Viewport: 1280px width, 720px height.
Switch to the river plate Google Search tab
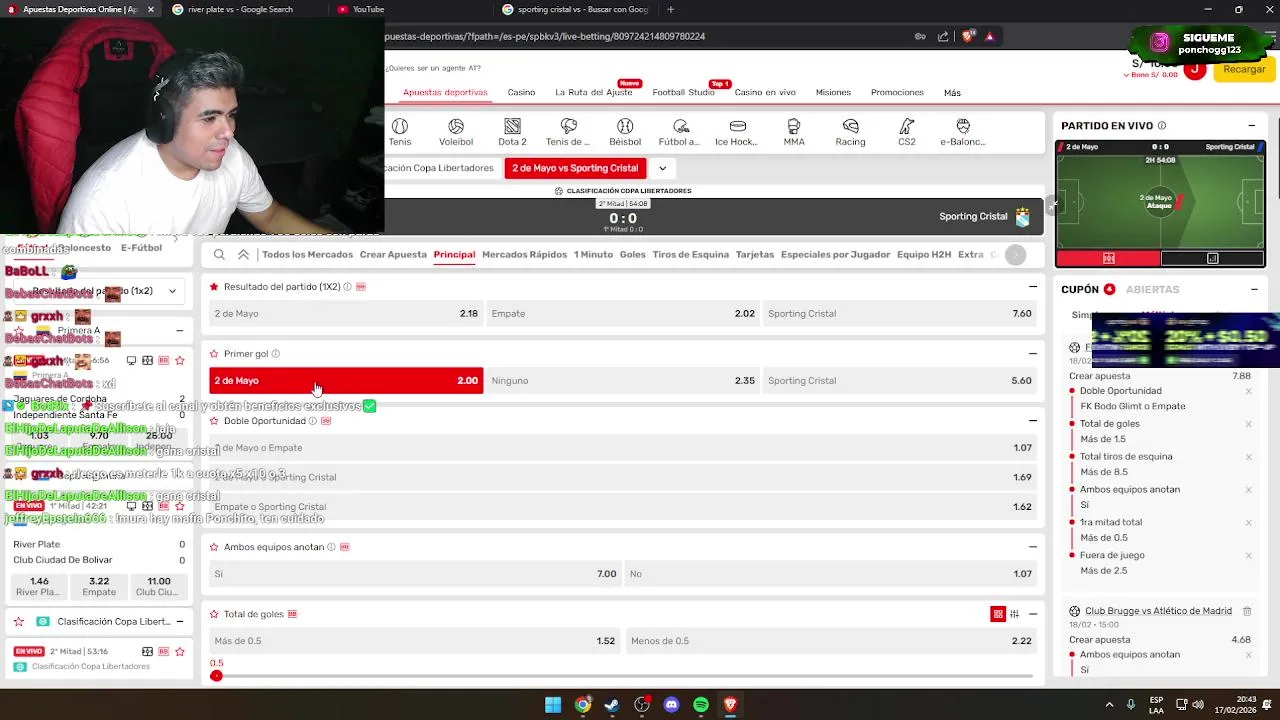(240, 9)
